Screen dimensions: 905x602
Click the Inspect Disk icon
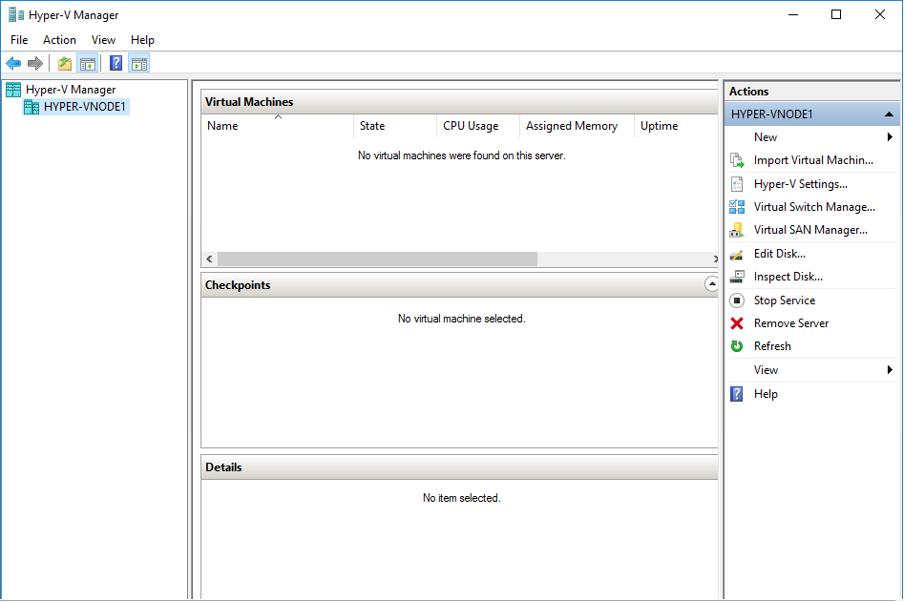point(737,277)
